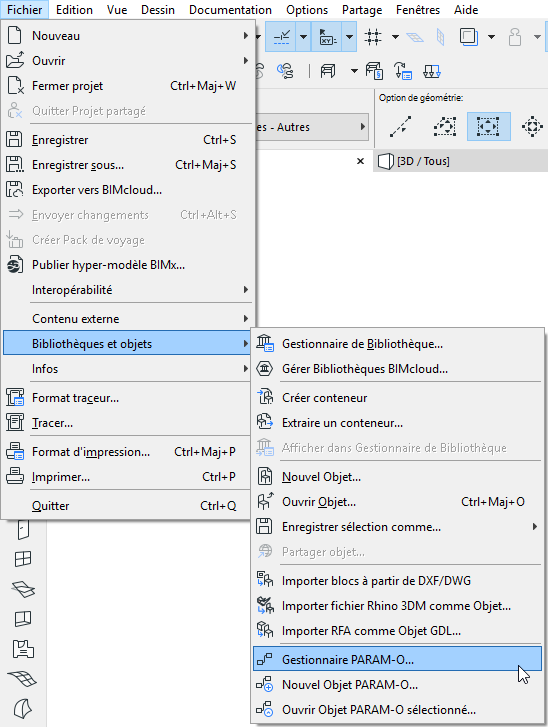Viewport: 548px width, 727px height.
Task: Choose Imprimer... menu item
Action: [128, 477]
